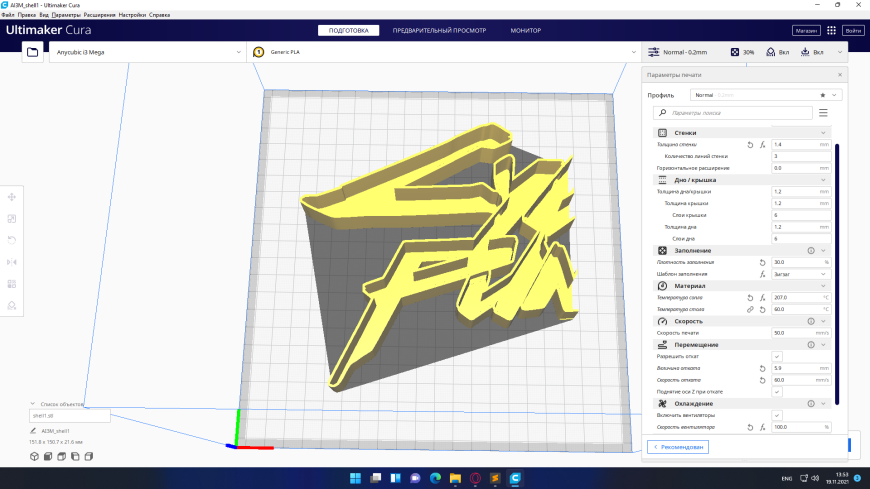Open Generic PLA material dropdown
The width and height of the screenshot is (870, 489).
pos(444,52)
